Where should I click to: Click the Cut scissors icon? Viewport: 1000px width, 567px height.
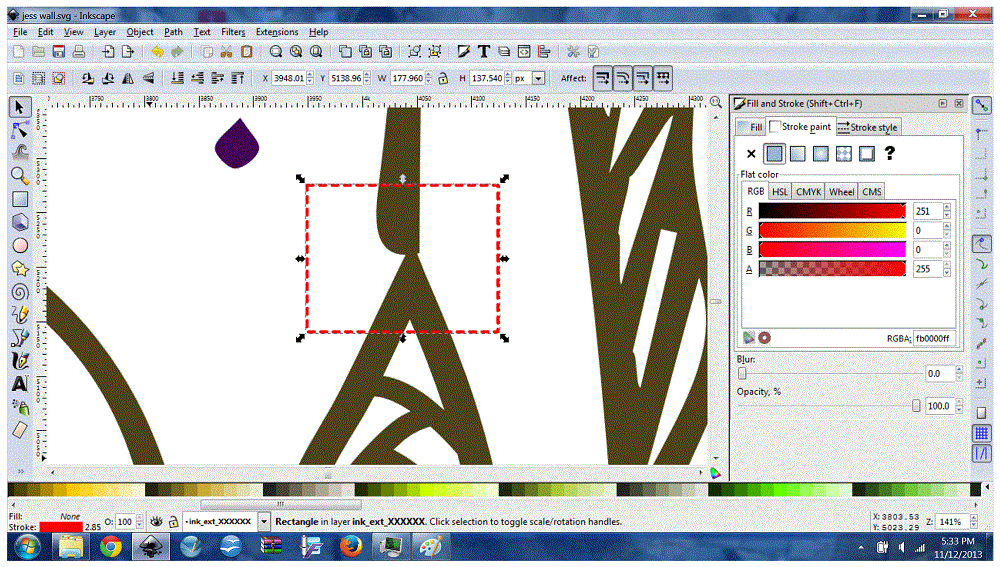point(226,52)
